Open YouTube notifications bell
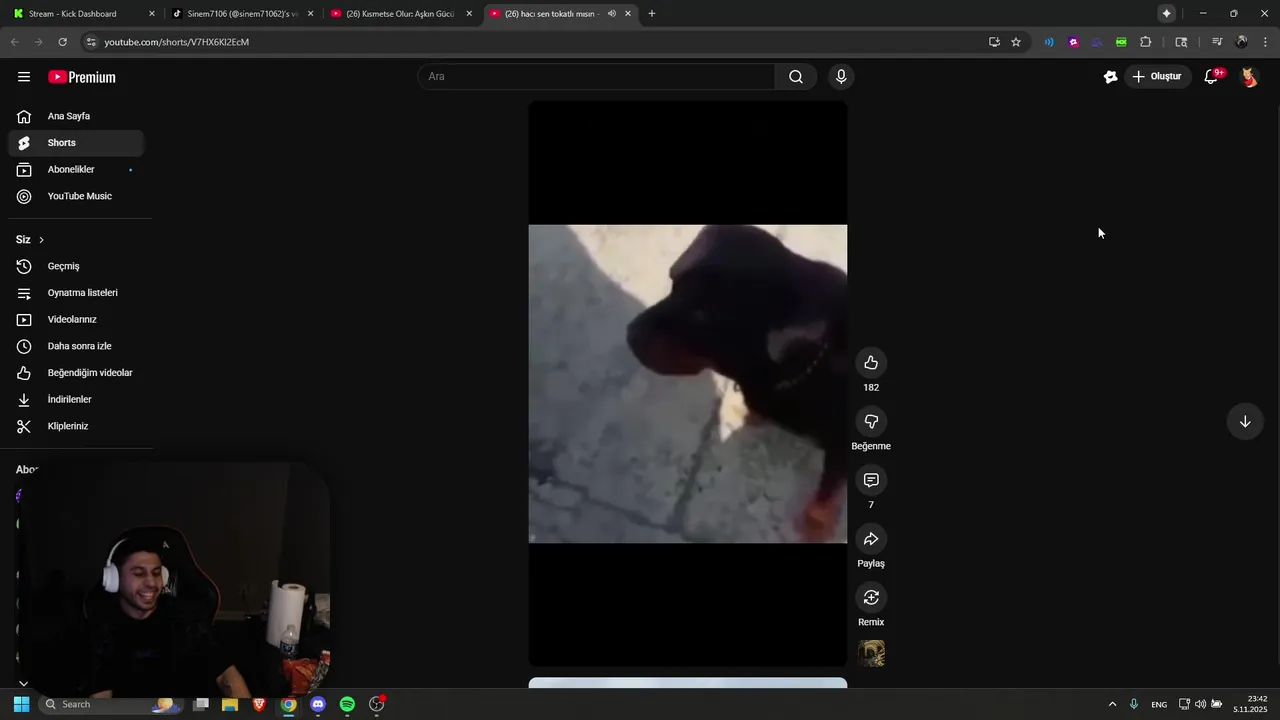The image size is (1280, 720). [x=1211, y=77]
